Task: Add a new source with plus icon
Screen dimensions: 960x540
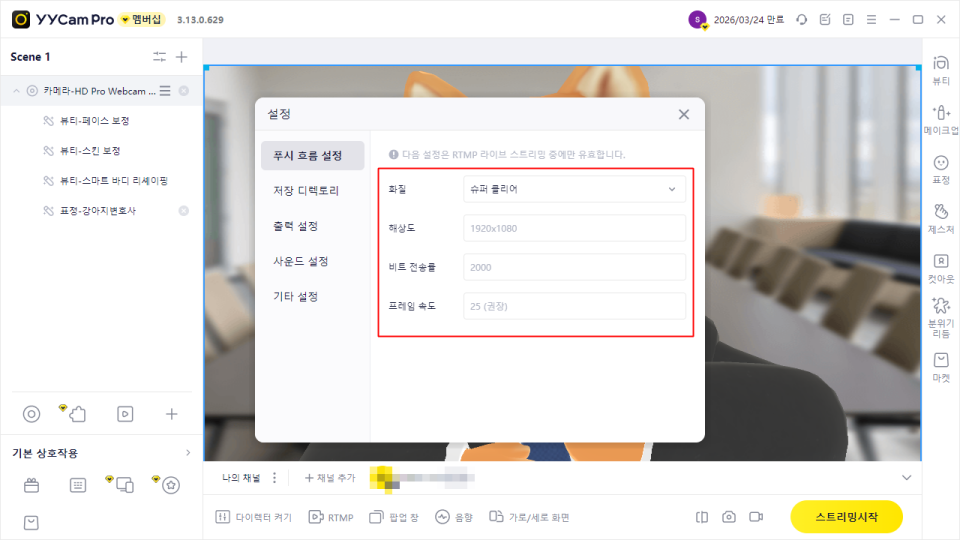Action: point(171,414)
